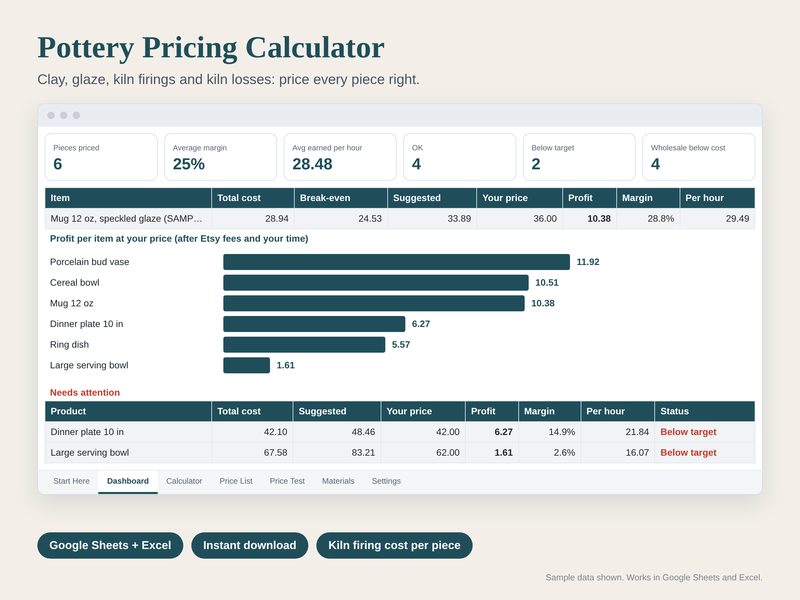Click the 24.53 break-even value
The image size is (800, 600).
tap(340, 218)
